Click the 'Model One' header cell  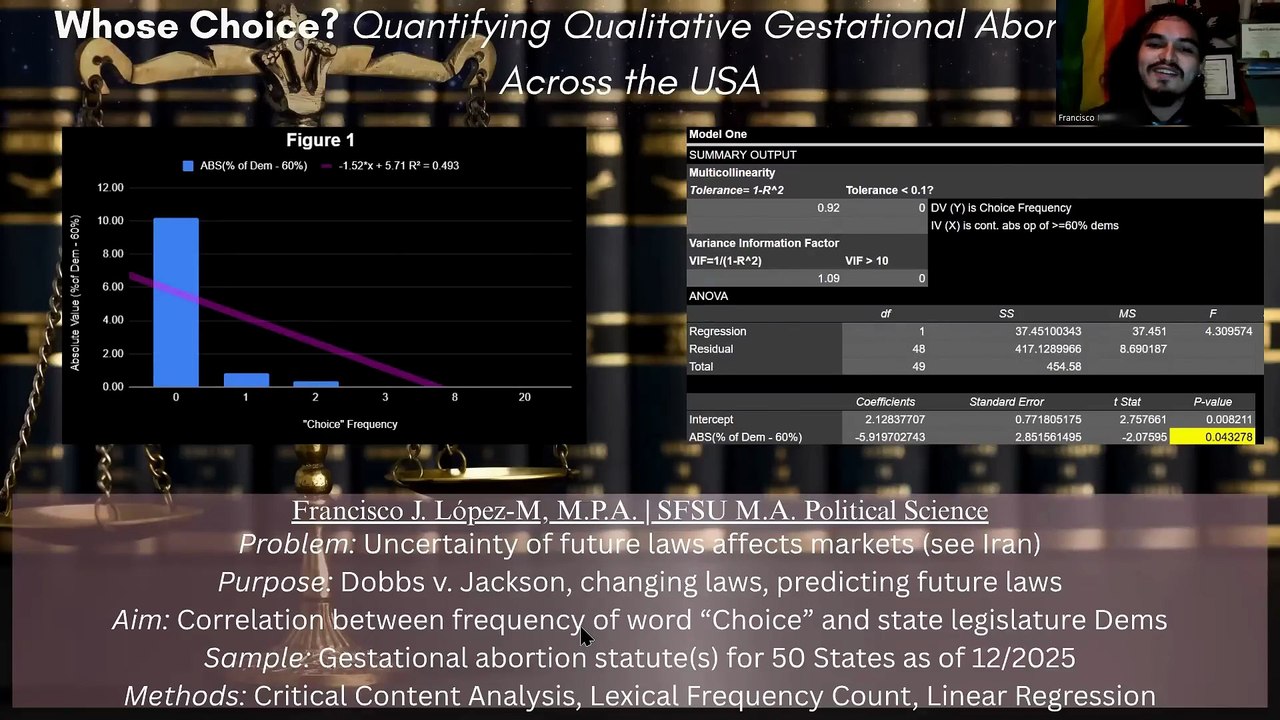(718, 134)
